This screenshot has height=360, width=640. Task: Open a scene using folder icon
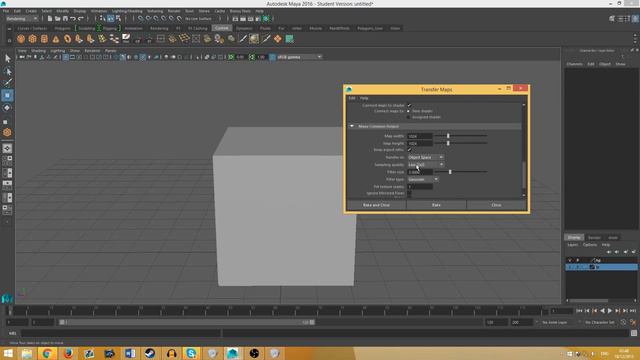58,18
